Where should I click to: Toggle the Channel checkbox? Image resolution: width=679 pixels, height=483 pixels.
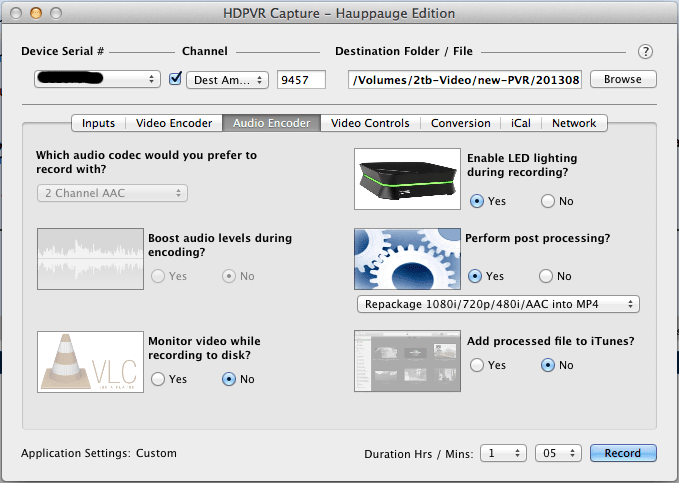coord(175,79)
